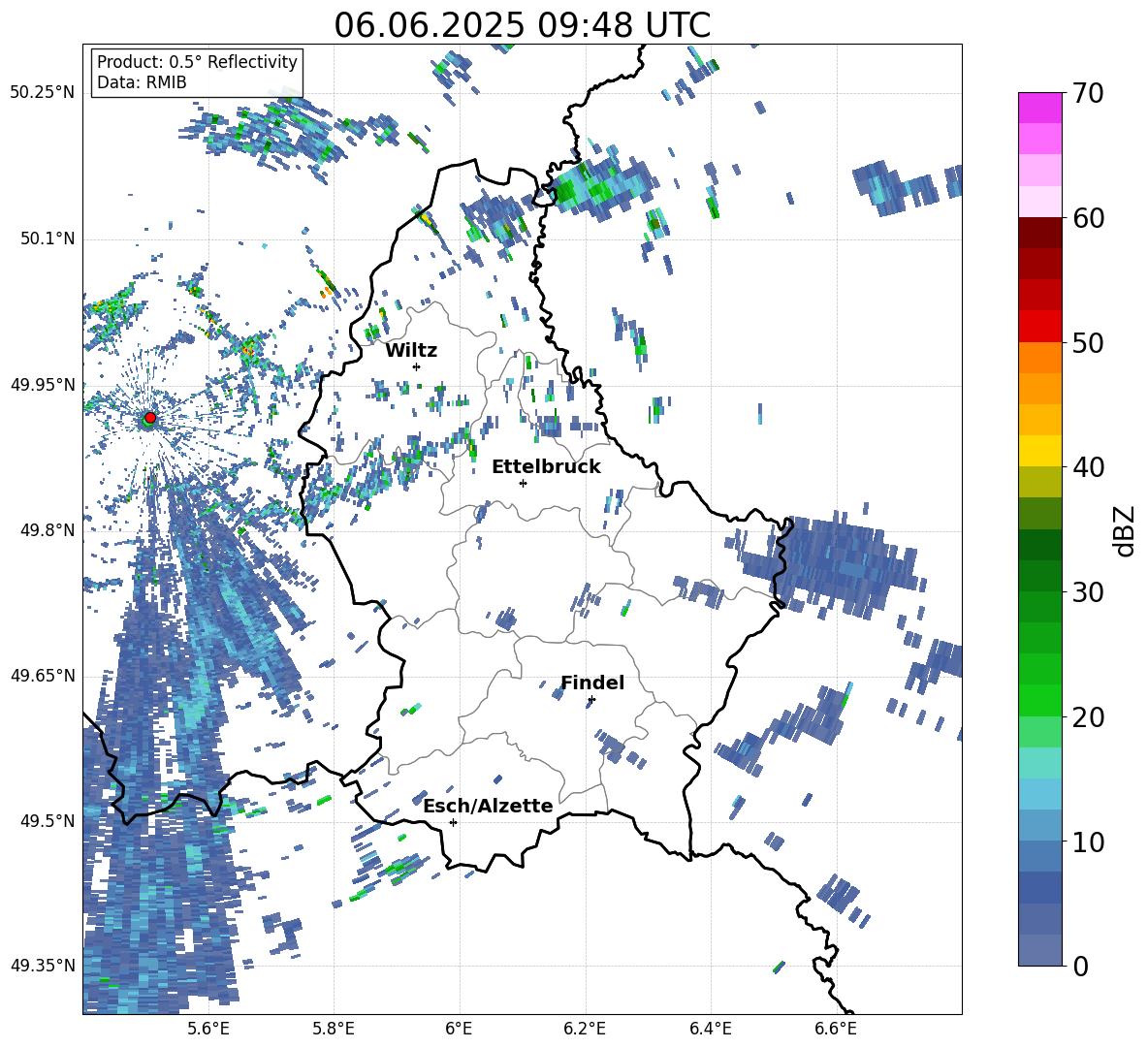Click the 49.35°N latitude label
This screenshot has height=1048, width=1148.
click(43, 966)
